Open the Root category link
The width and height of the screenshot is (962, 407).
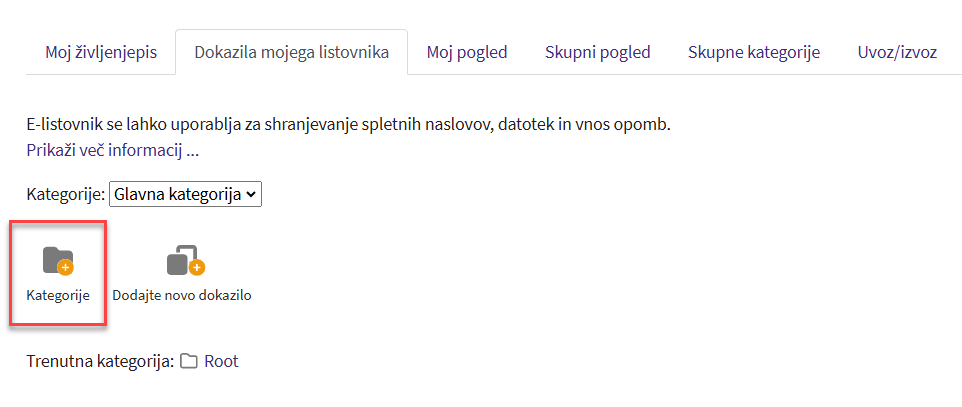(221, 362)
